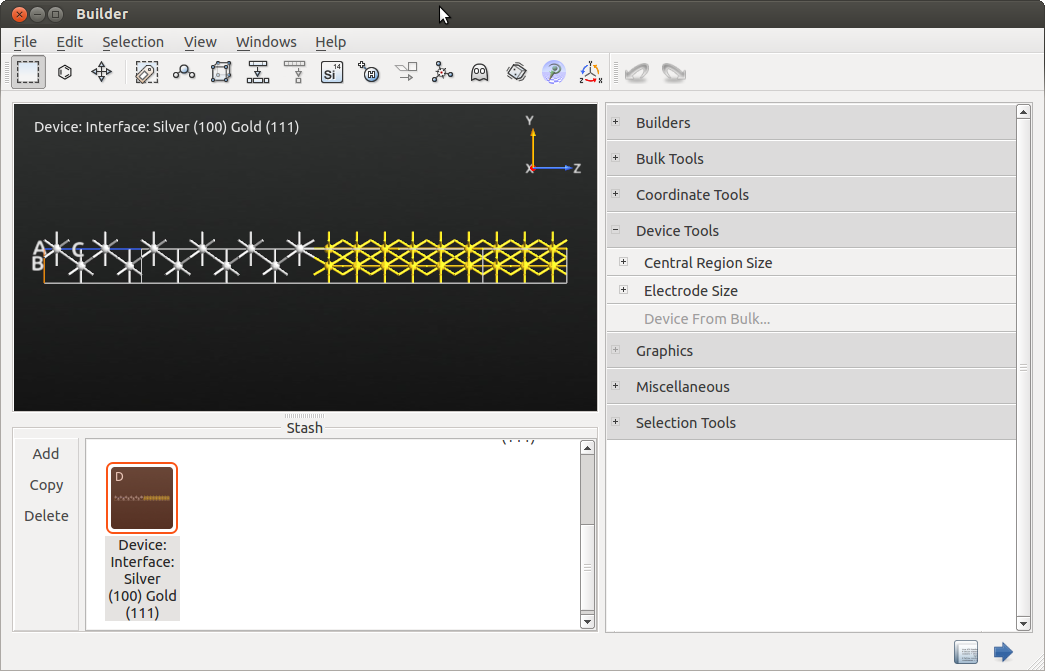Click the coordinate axes widget in viewer
The height and width of the screenshot is (671, 1045).
[552, 147]
